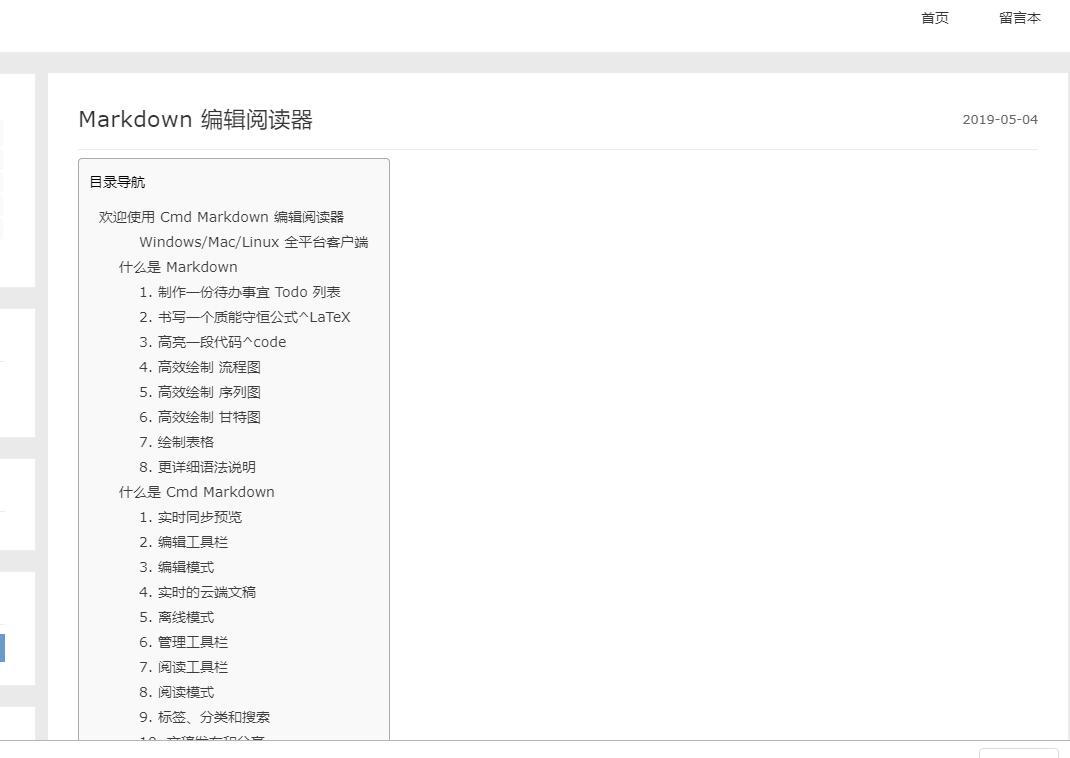
Task: Select 绘制表格 in directory navigation
Action: (185, 442)
